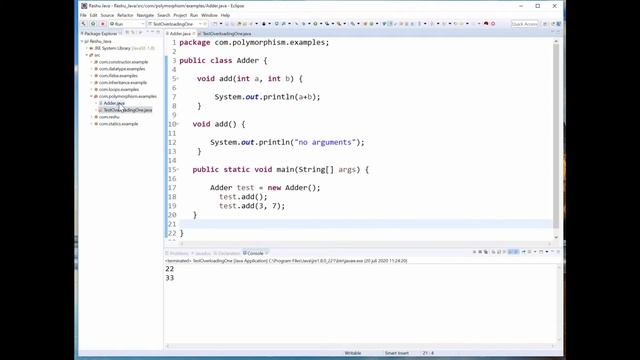Click the console horizontal scrollbar
The height and width of the screenshot is (360, 640).
pos(360,346)
